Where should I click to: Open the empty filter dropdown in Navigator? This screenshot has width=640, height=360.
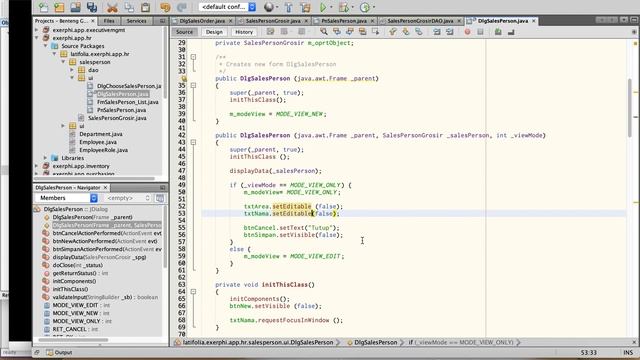click(128, 198)
